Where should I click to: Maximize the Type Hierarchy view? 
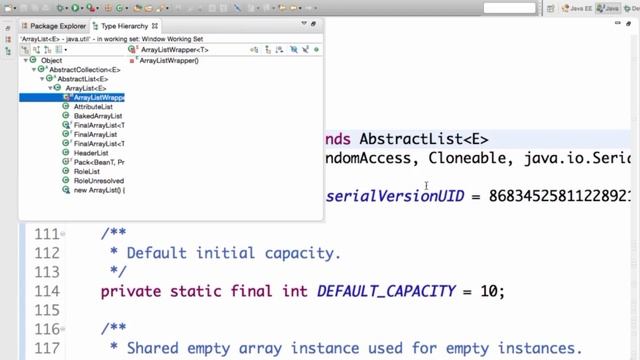coord(313,24)
